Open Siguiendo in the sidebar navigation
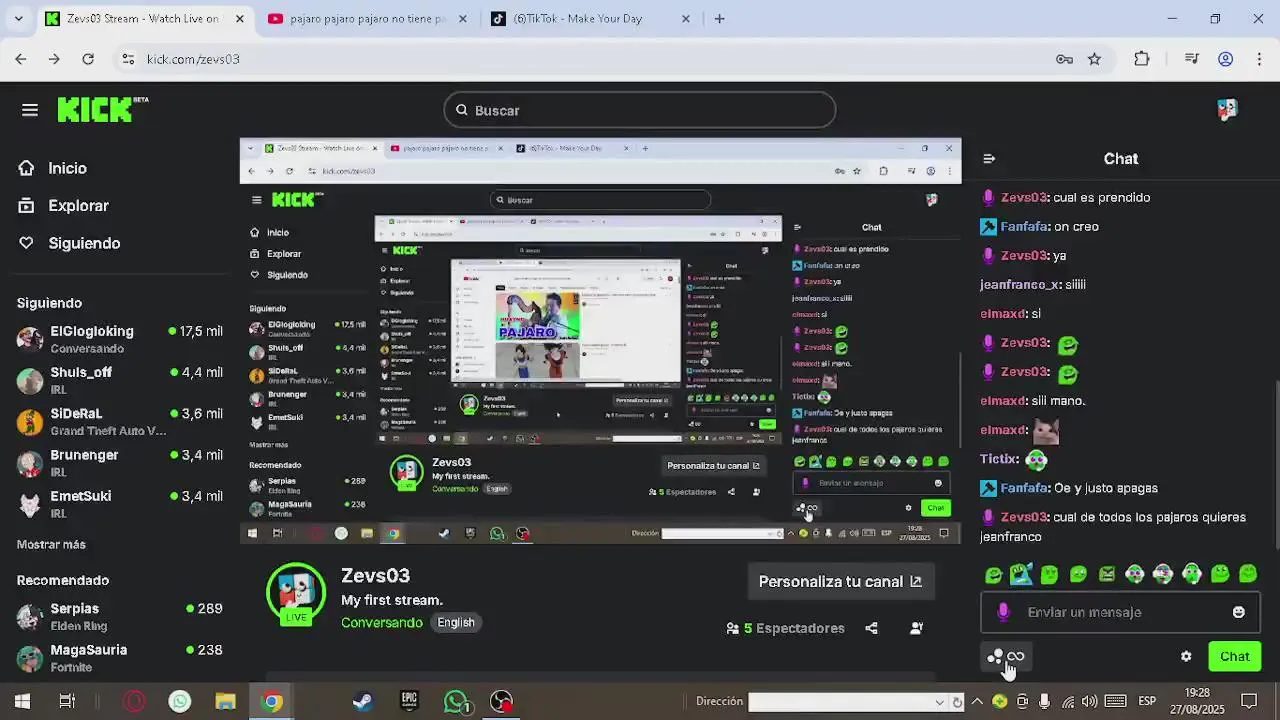 coord(69,243)
